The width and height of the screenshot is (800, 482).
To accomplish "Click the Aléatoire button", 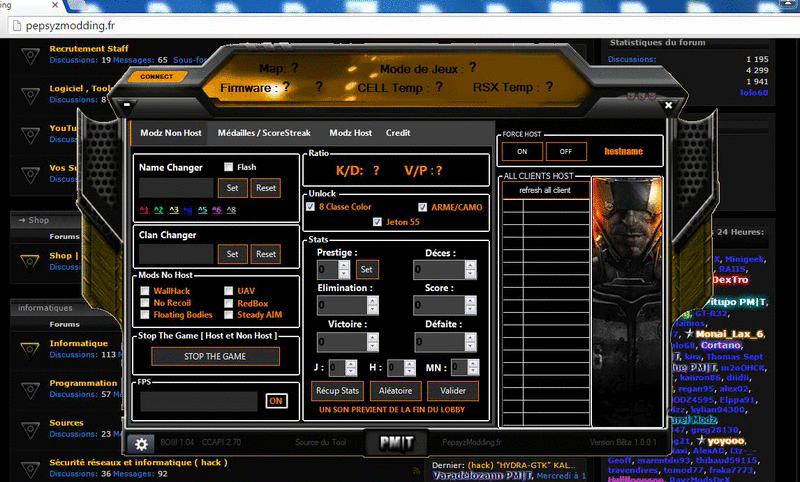I will pos(395,391).
